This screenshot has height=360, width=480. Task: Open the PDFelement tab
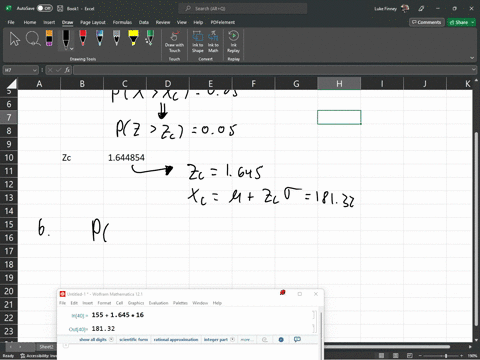tap(223, 22)
